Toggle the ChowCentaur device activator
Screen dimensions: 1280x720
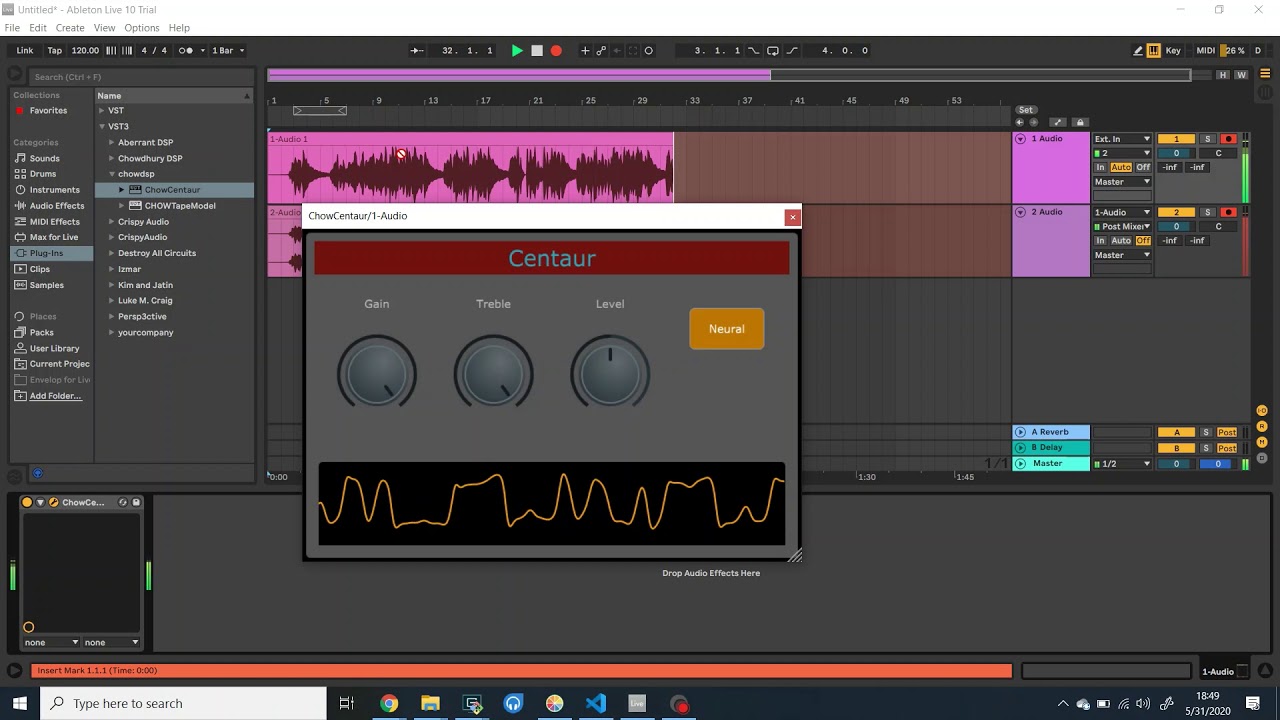coord(27,502)
